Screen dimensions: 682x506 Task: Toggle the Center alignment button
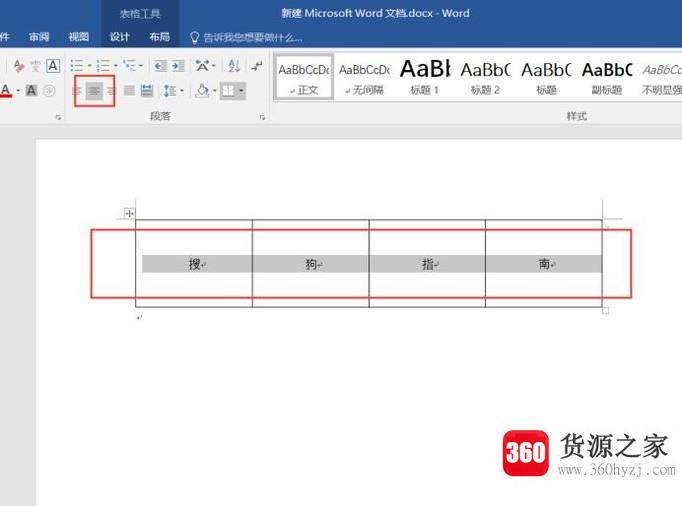pyautogui.click(x=94, y=91)
